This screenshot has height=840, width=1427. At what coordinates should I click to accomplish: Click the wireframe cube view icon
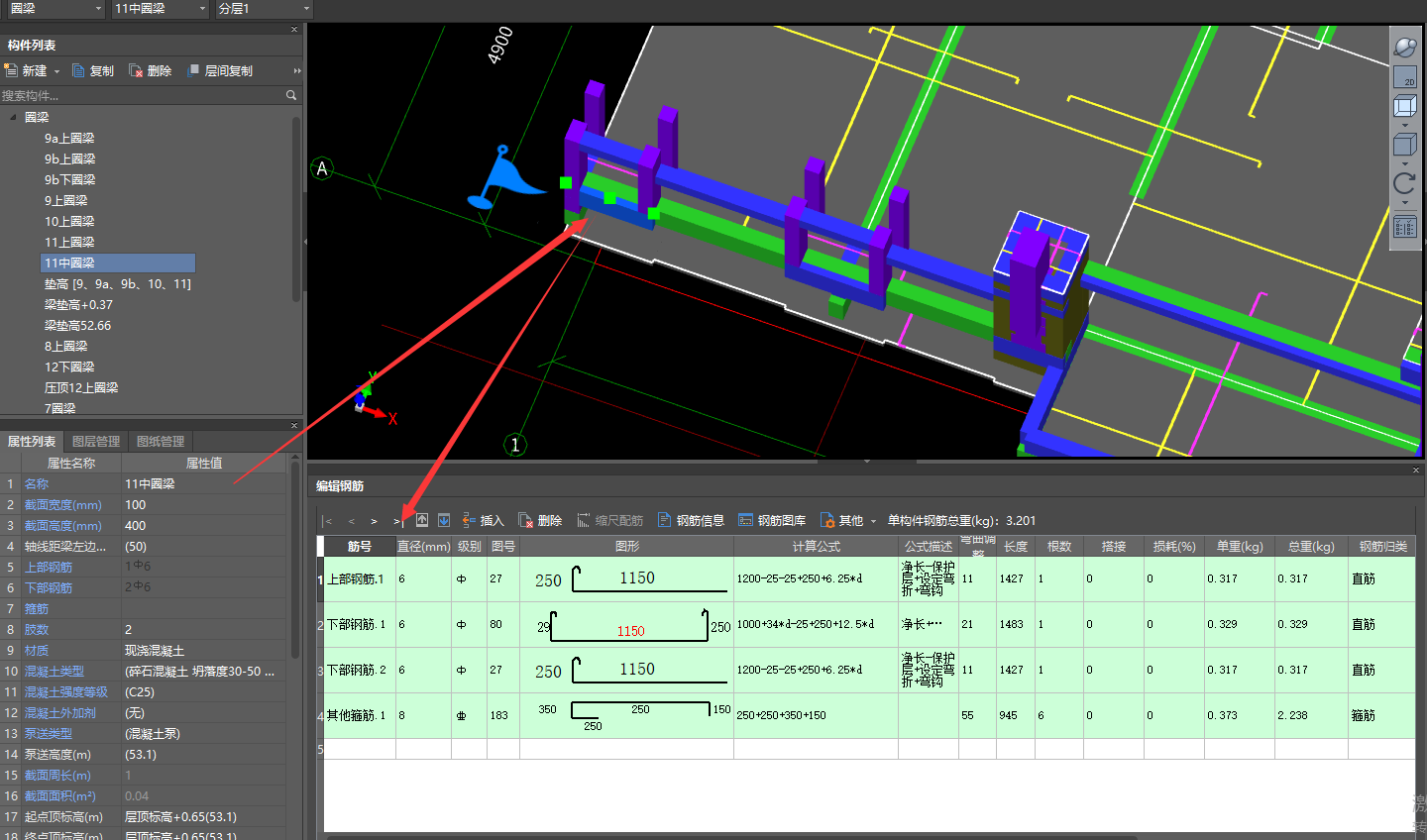1405,106
